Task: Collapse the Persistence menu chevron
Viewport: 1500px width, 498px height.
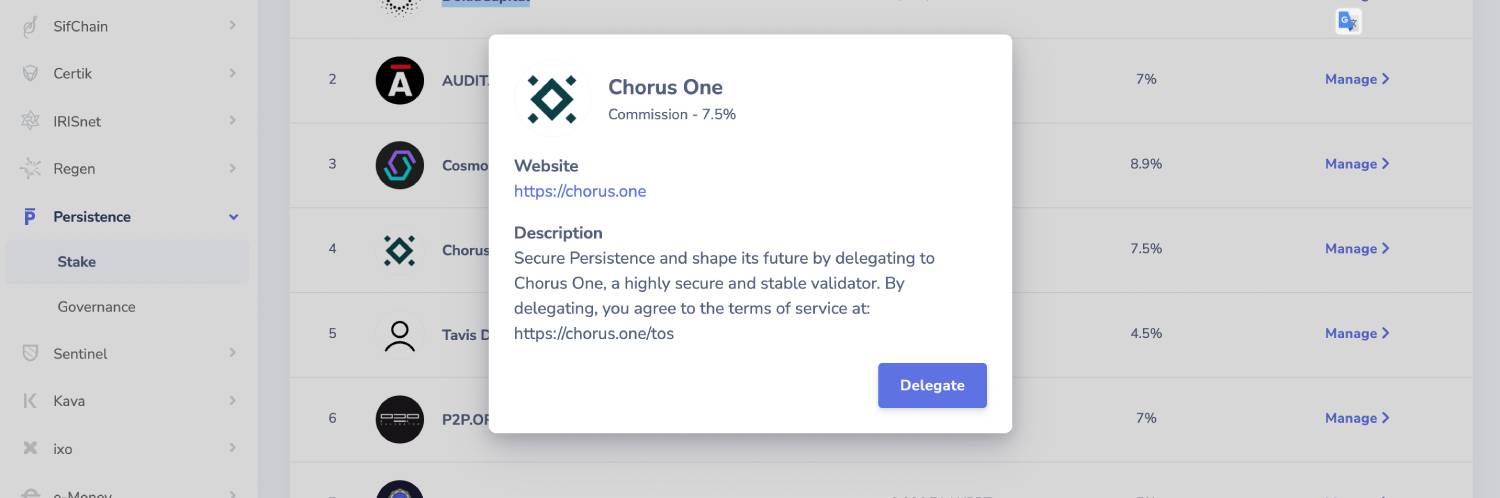Action: [233, 216]
